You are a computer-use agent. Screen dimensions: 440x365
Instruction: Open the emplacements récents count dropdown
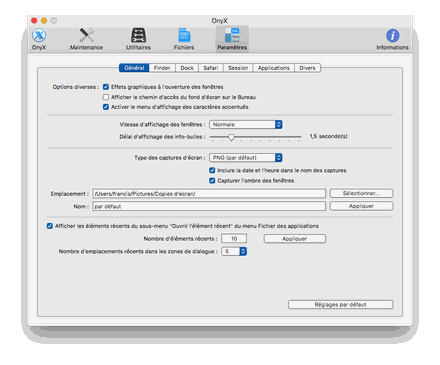pos(234,251)
